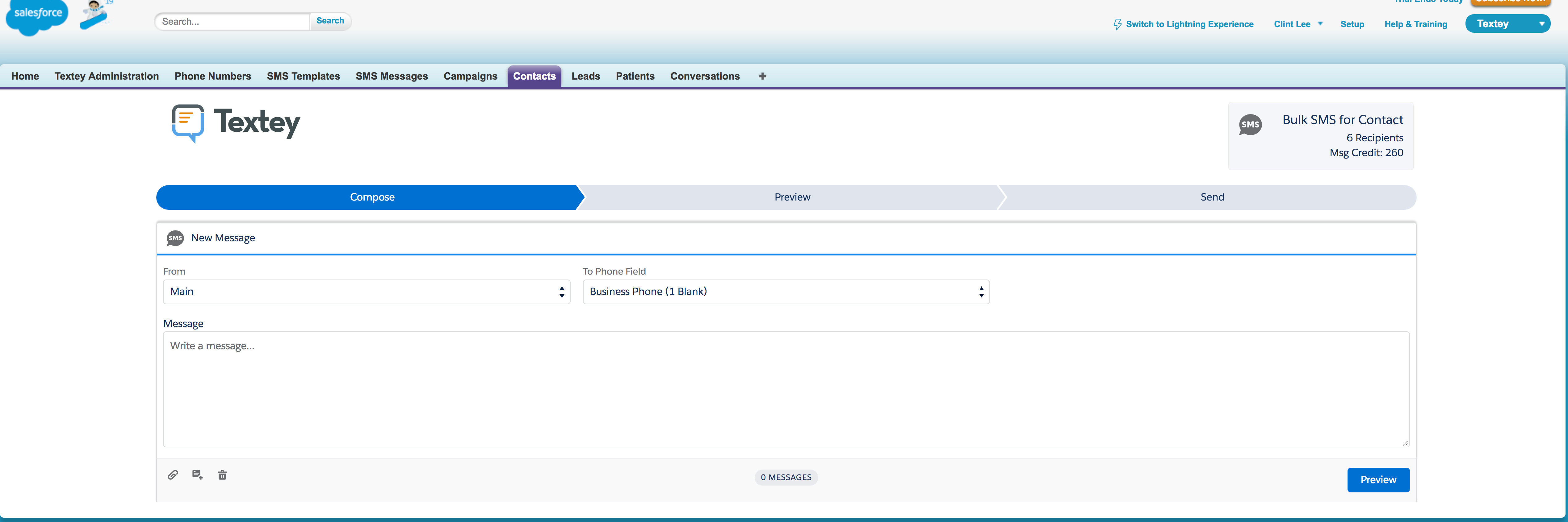
Task: Go to the Textey Administration tab
Action: pos(107,76)
